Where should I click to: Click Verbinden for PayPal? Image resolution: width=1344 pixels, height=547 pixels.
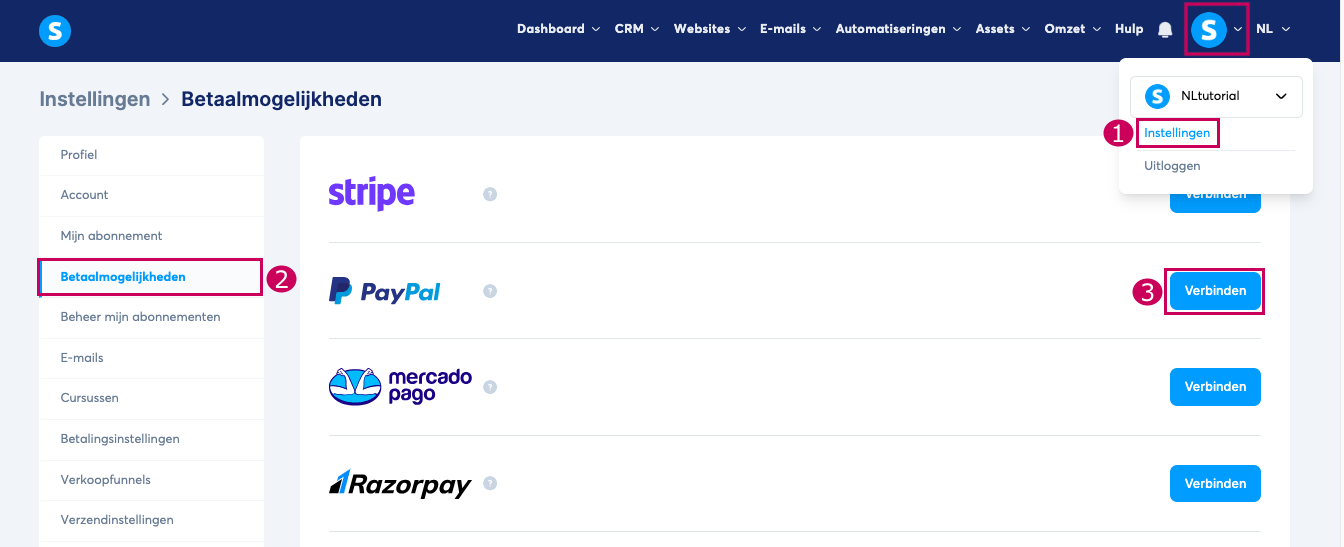1215,291
